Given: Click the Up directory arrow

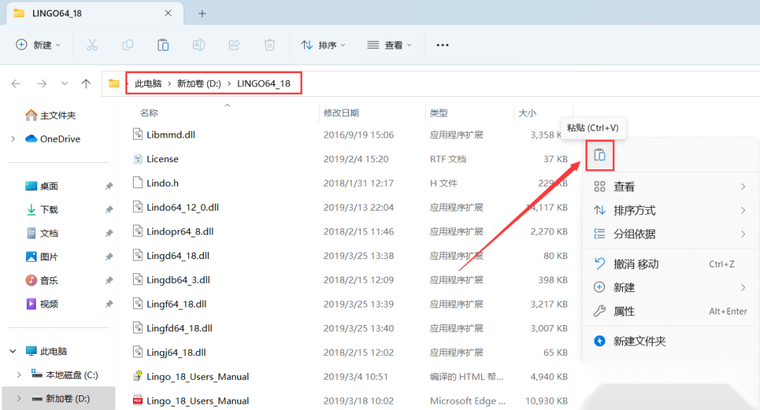Looking at the screenshot, I should point(86,83).
